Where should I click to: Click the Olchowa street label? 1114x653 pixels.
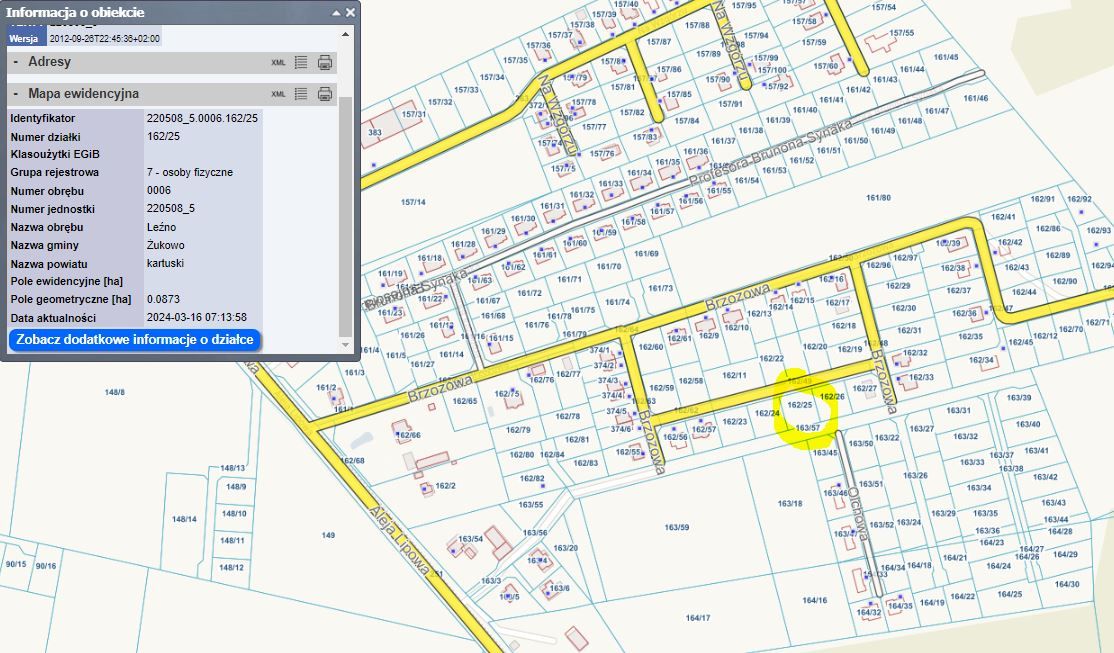pos(859,514)
